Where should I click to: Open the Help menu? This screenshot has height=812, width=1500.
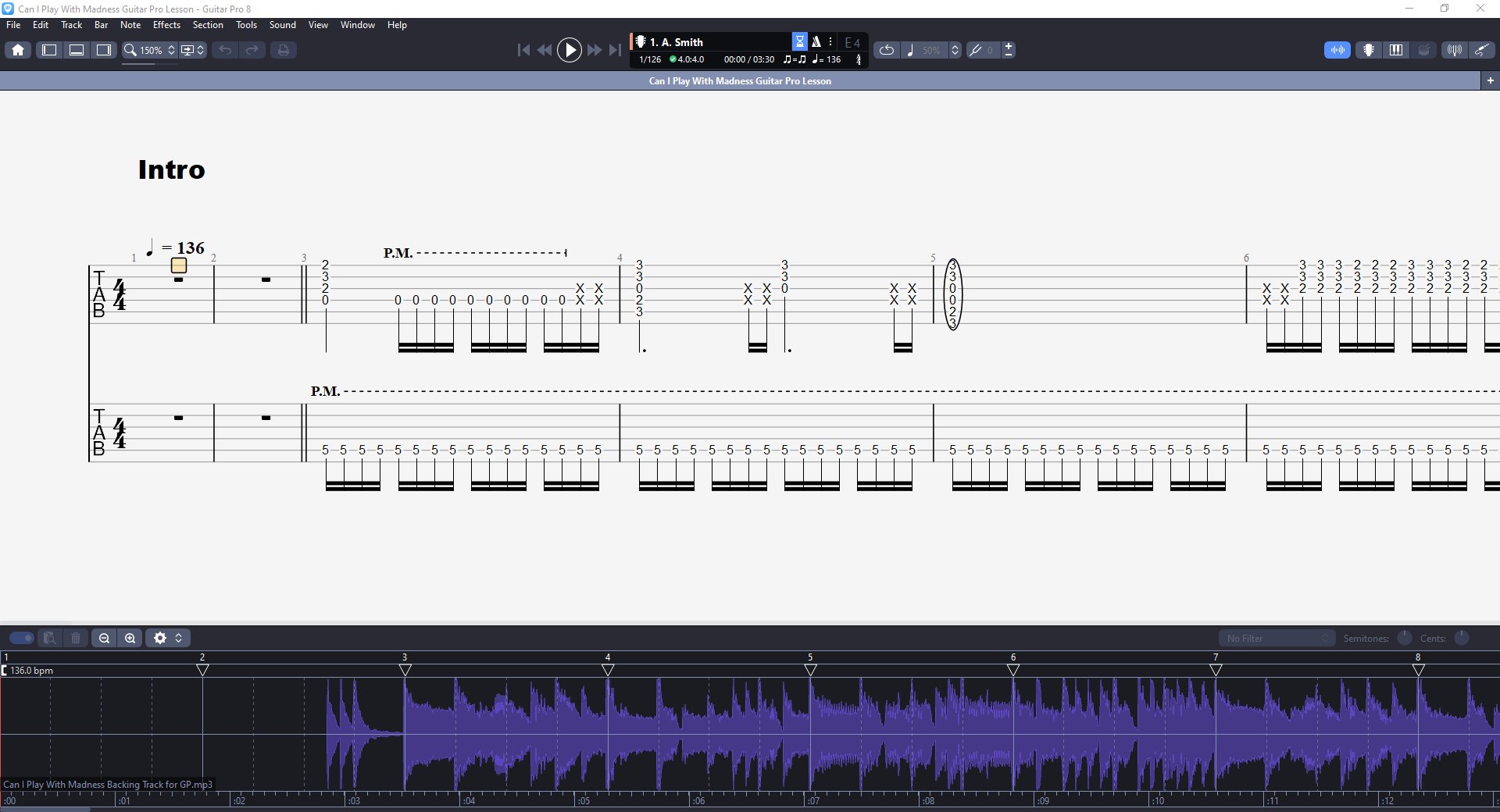397,25
